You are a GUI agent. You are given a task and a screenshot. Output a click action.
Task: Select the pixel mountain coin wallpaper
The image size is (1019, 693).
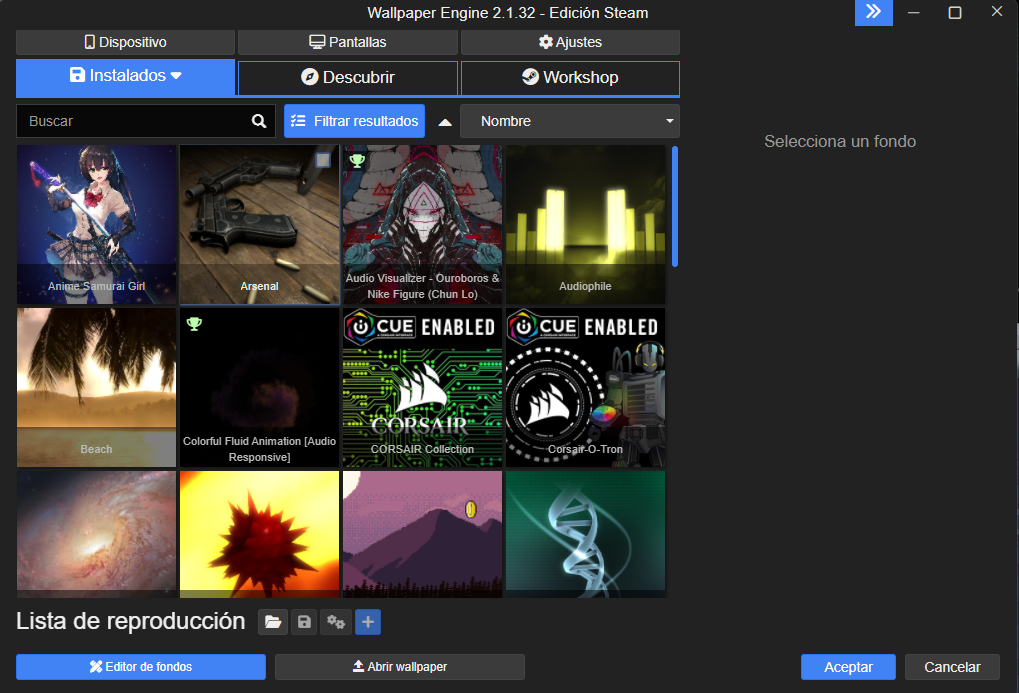[422, 534]
